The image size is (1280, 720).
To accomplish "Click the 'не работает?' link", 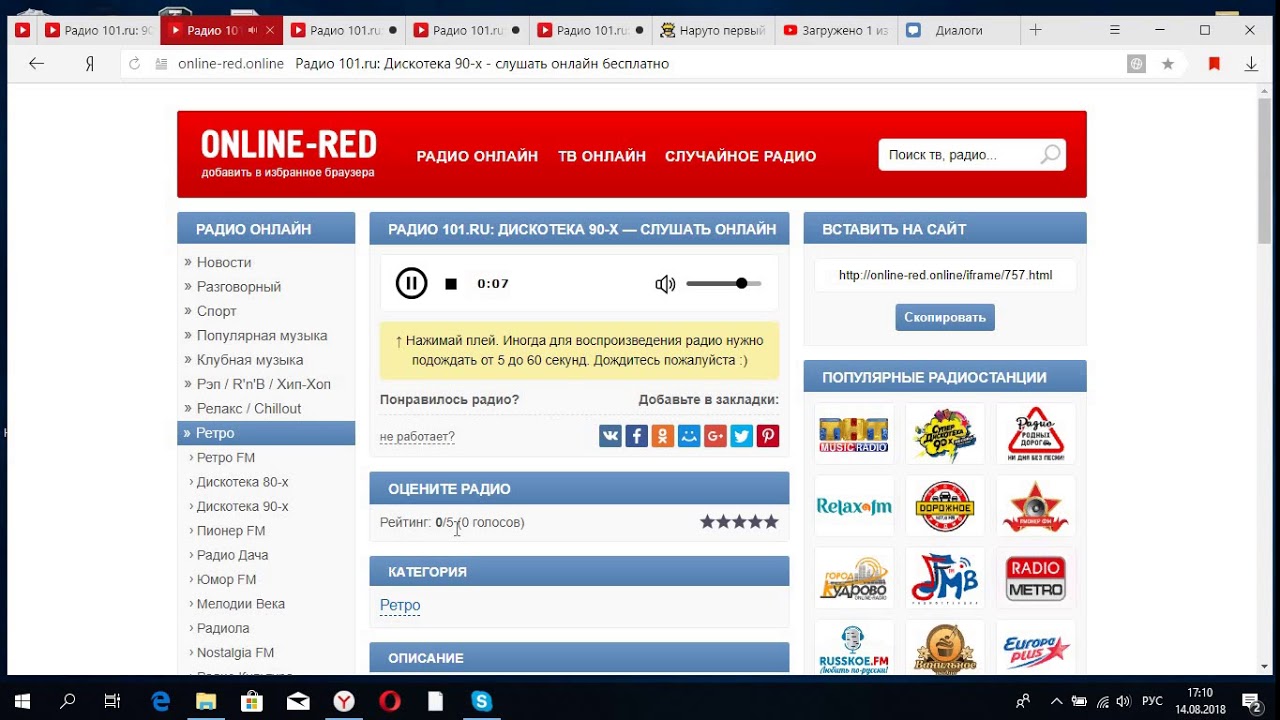I will tap(417, 437).
